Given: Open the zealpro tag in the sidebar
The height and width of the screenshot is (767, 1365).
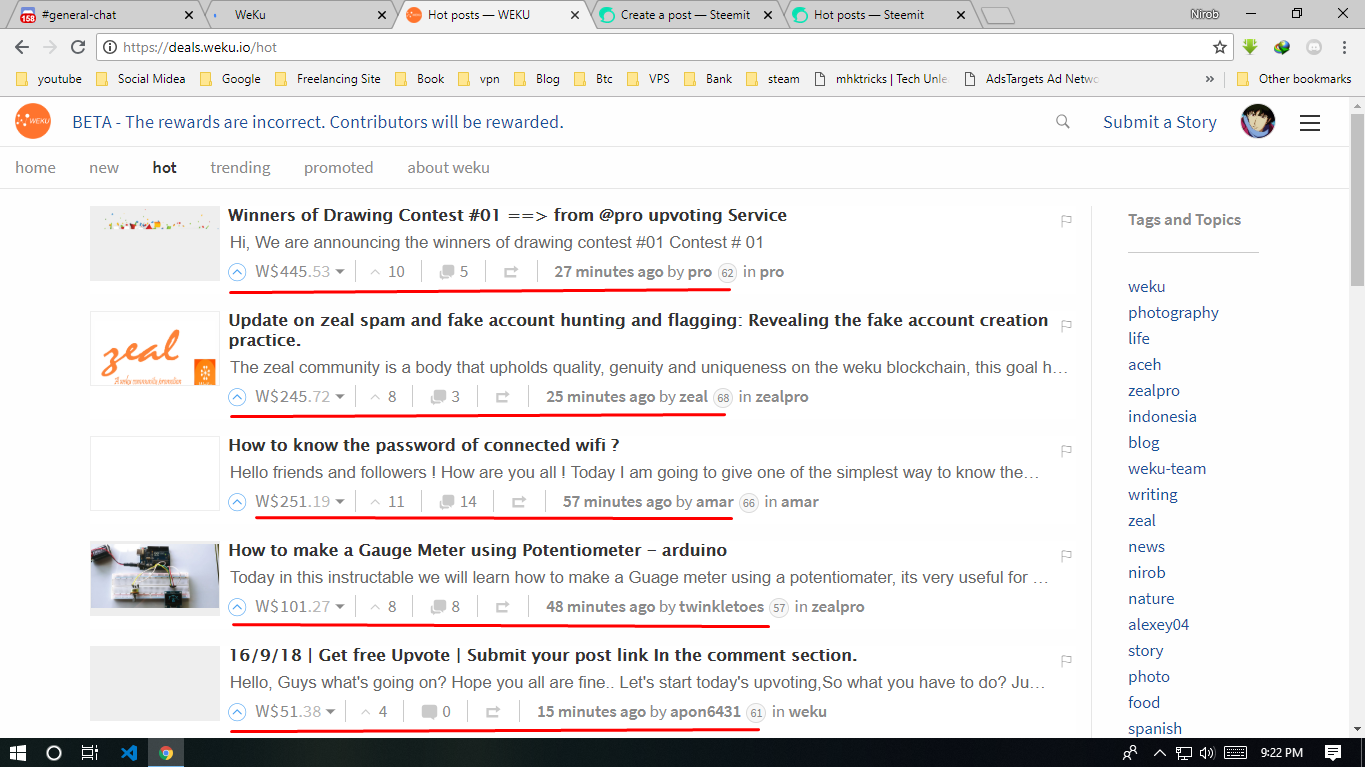Looking at the screenshot, I should coord(1154,391).
